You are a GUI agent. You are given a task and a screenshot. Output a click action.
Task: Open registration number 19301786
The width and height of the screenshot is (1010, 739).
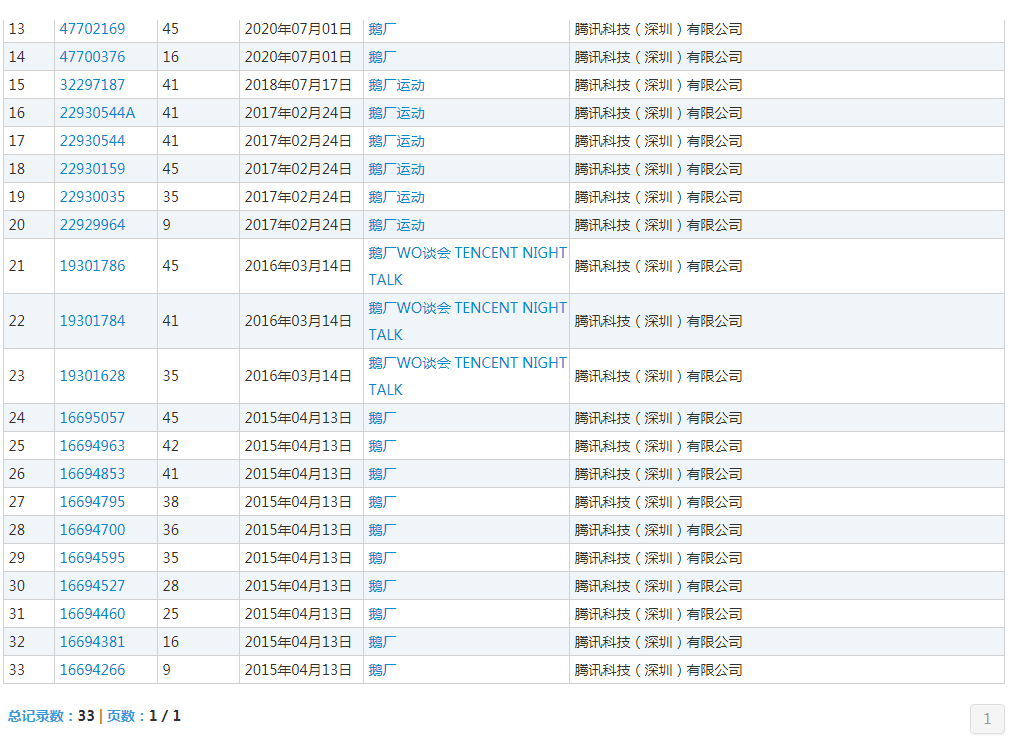pos(92,266)
